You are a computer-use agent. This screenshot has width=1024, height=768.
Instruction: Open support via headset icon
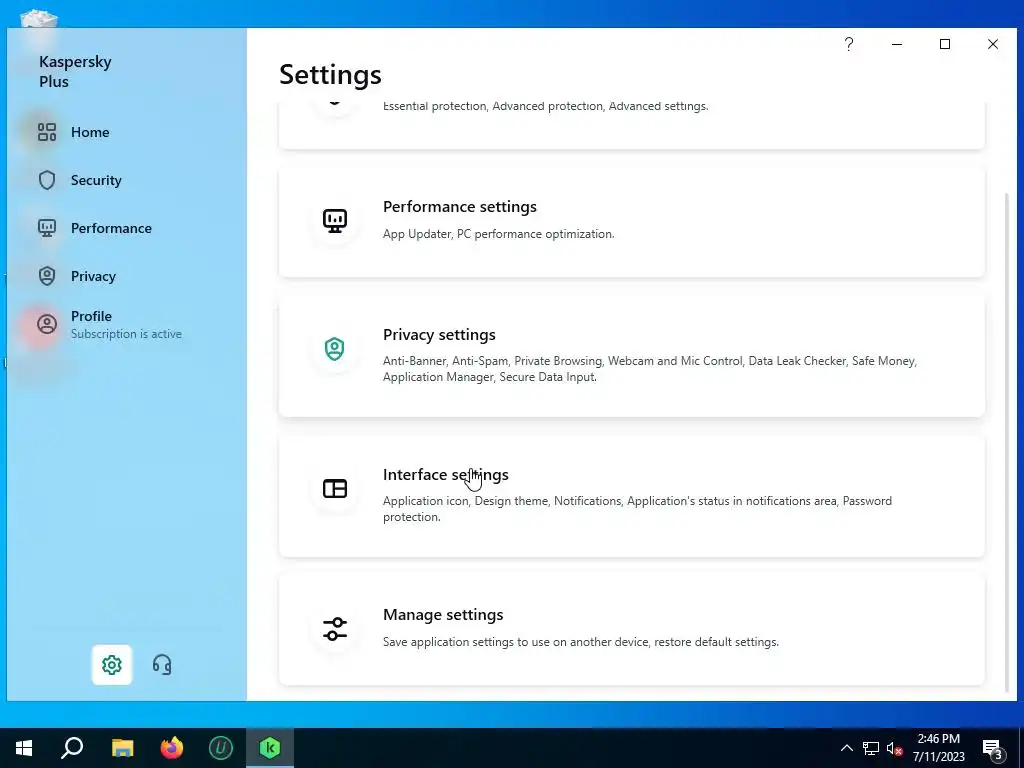pos(162,665)
